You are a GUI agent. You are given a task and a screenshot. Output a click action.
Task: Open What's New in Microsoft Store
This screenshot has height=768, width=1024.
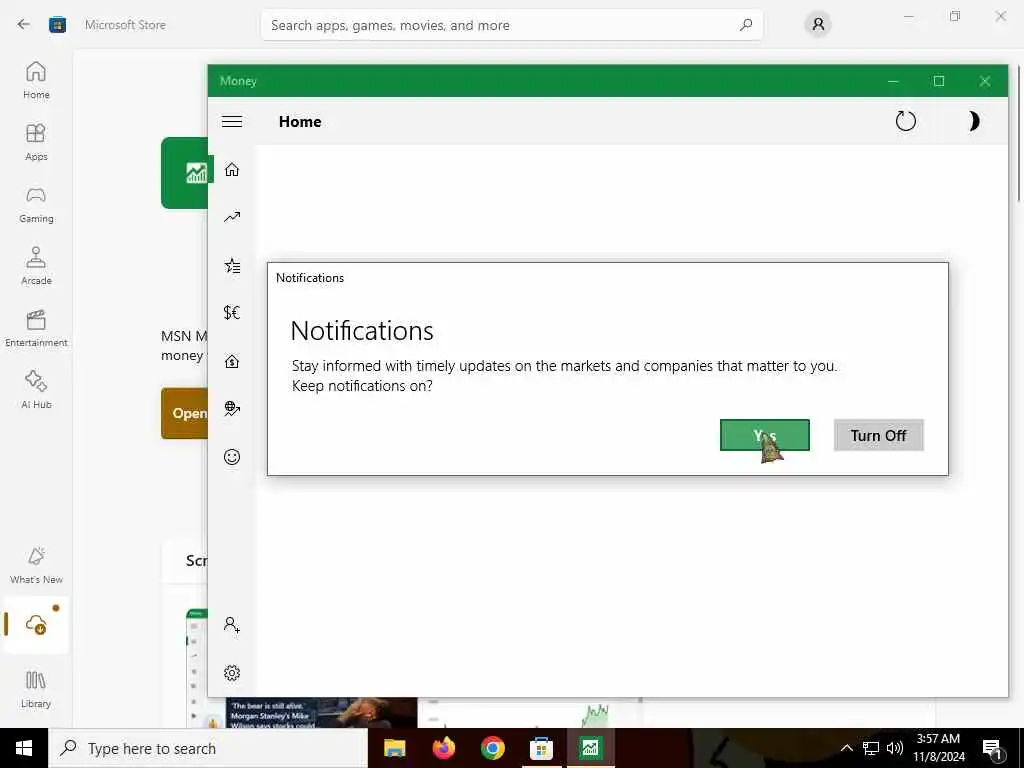point(36,565)
